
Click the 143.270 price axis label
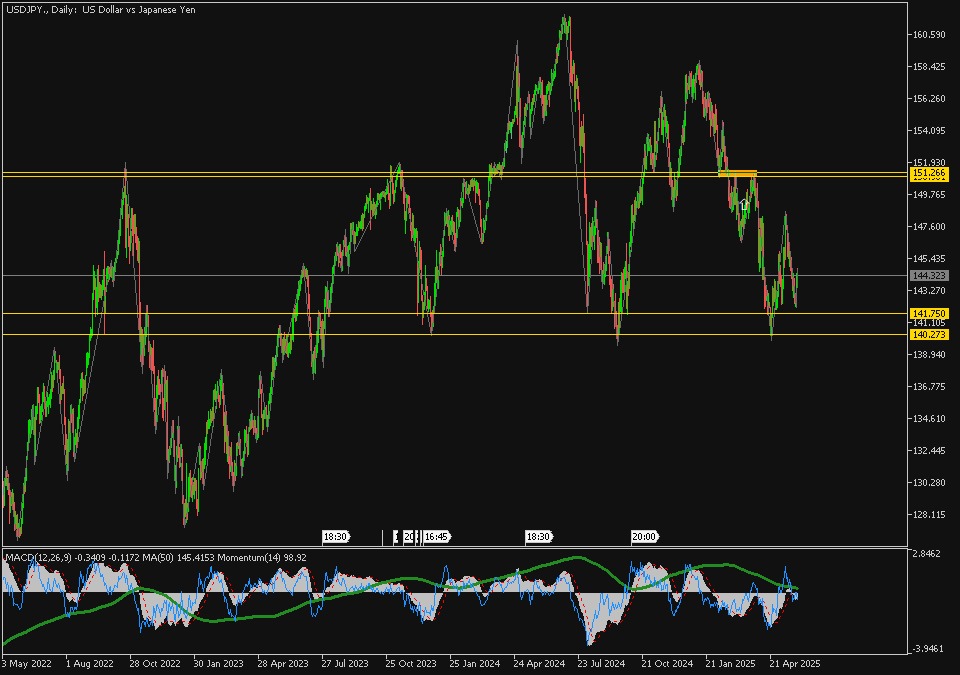[x=929, y=290]
